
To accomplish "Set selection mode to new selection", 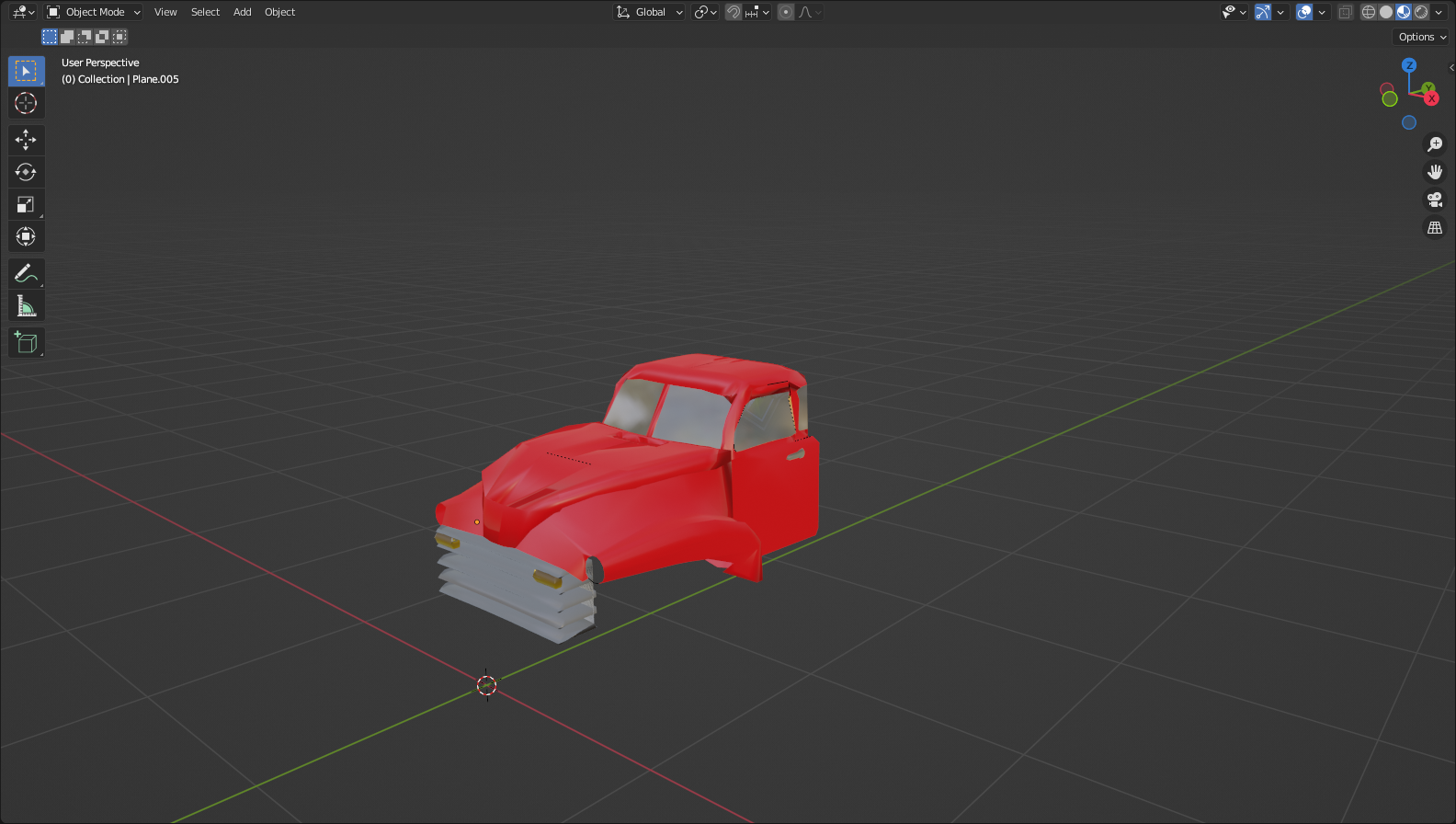I will pyautogui.click(x=50, y=37).
